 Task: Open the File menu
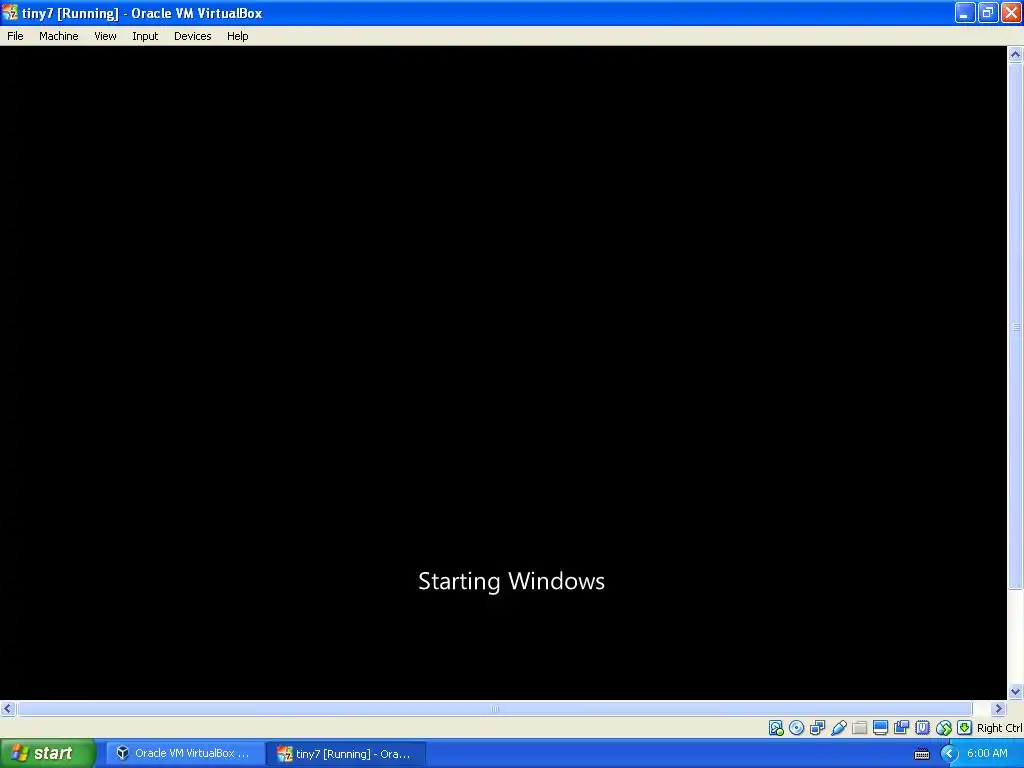pyautogui.click(x=15, y=36)
